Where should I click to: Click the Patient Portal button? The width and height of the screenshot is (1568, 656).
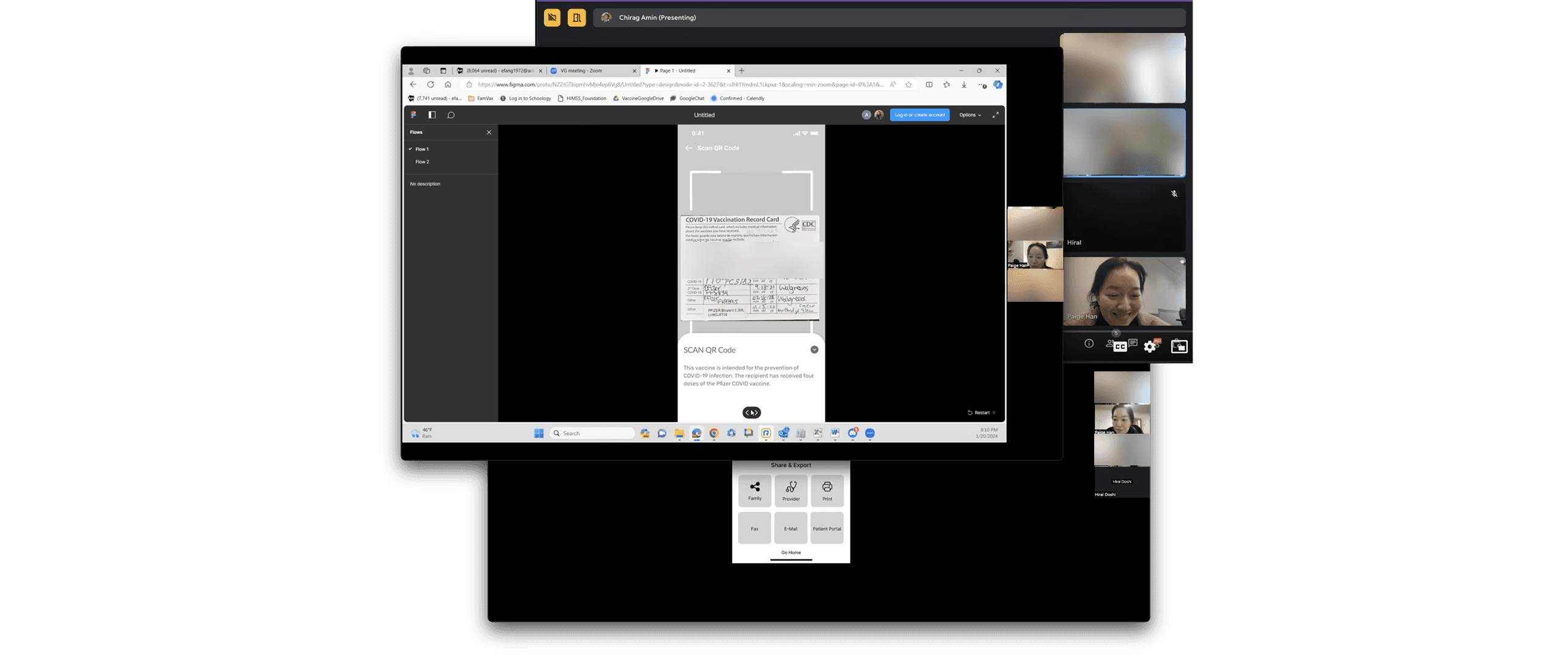(827, 528)
